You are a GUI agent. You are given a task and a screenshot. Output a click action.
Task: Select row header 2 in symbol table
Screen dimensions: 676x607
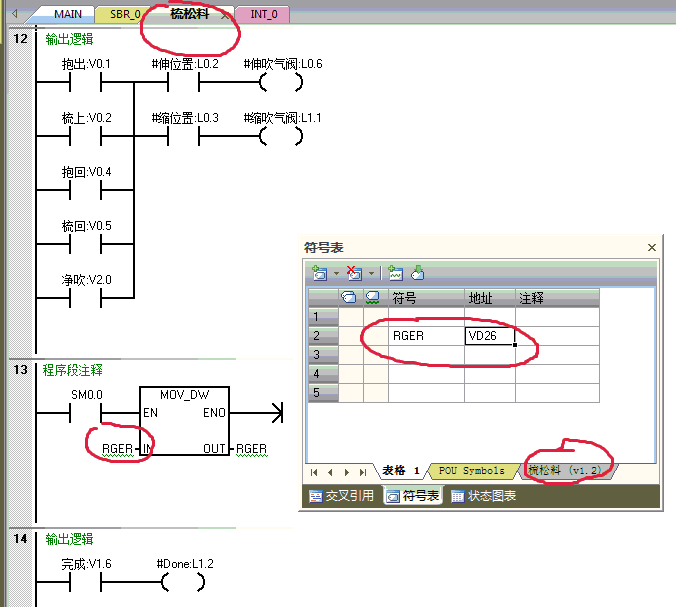[x=323, y=336]
